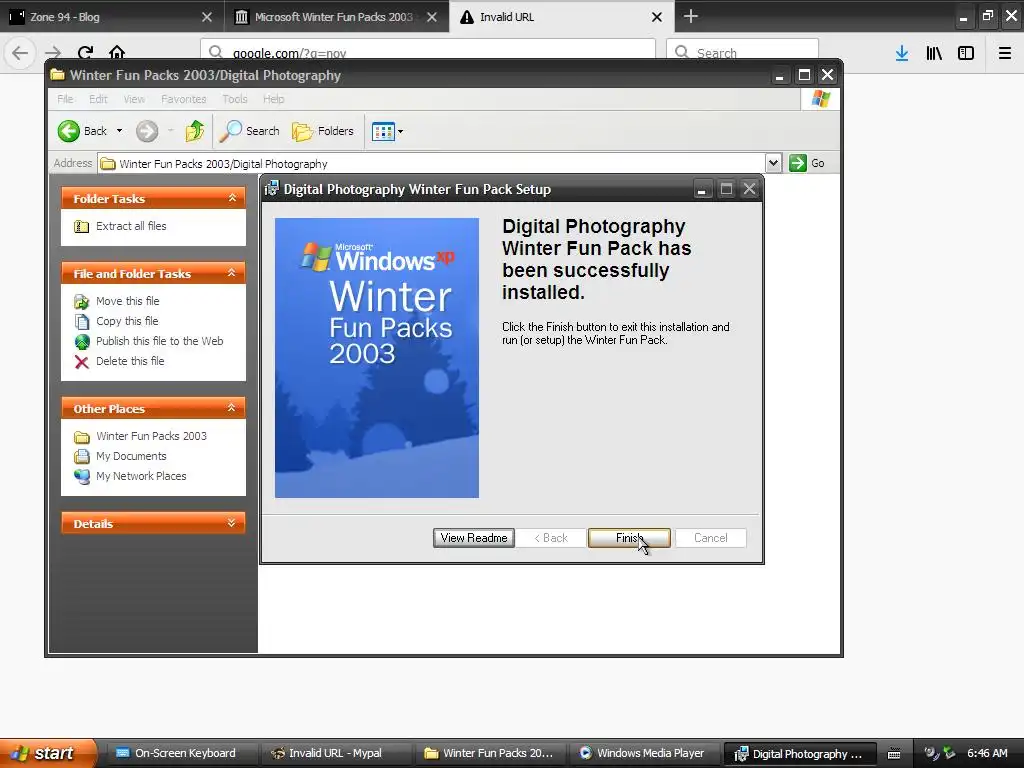Click the keyboard icon in system tray
Image resolution: width=1024 pixels, height=768 pixels.
click(894, 754)
